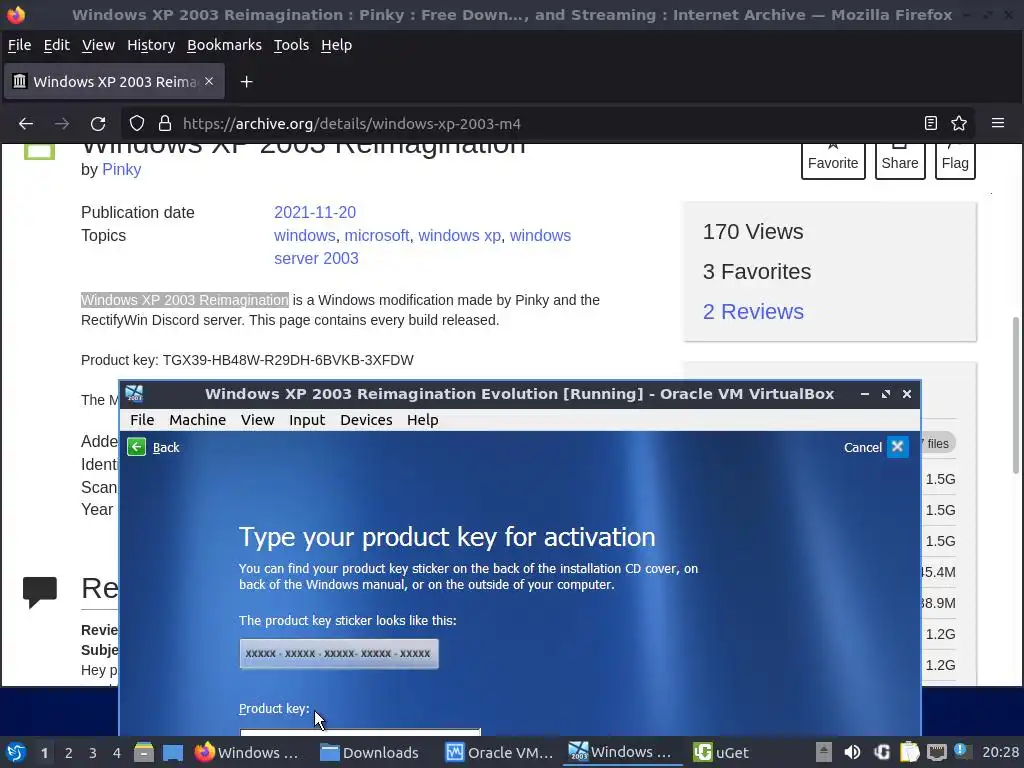Click the update notifier tray icon
Screen dimensions: 1024x768
coord(961,751)
